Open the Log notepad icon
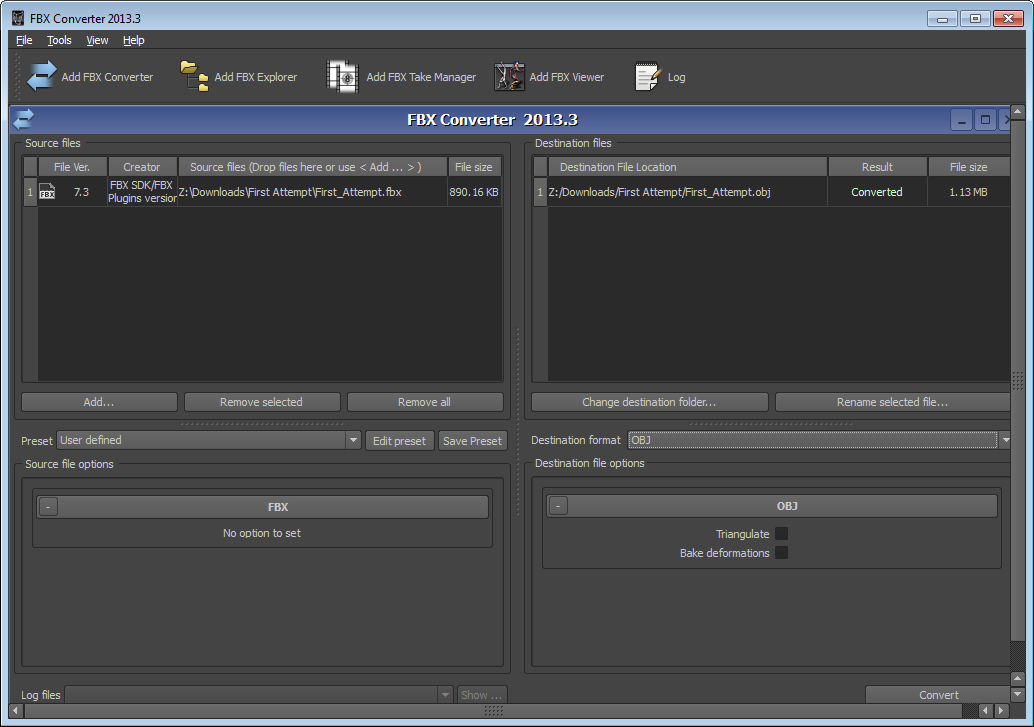This screenshot has height=727, width=1034. (x=648, y=77)
